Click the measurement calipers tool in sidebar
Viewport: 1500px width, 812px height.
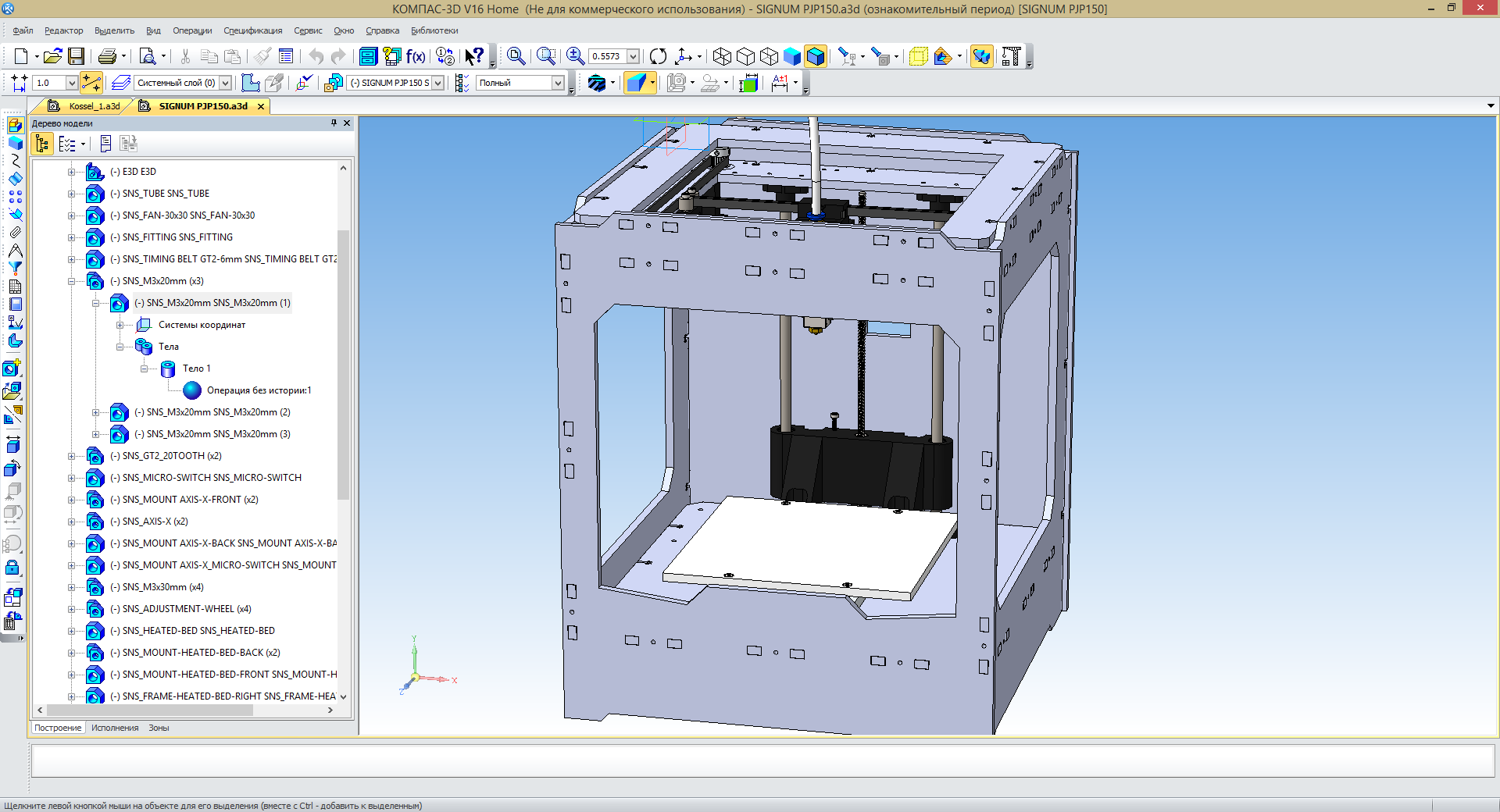[x=15, y=251]
